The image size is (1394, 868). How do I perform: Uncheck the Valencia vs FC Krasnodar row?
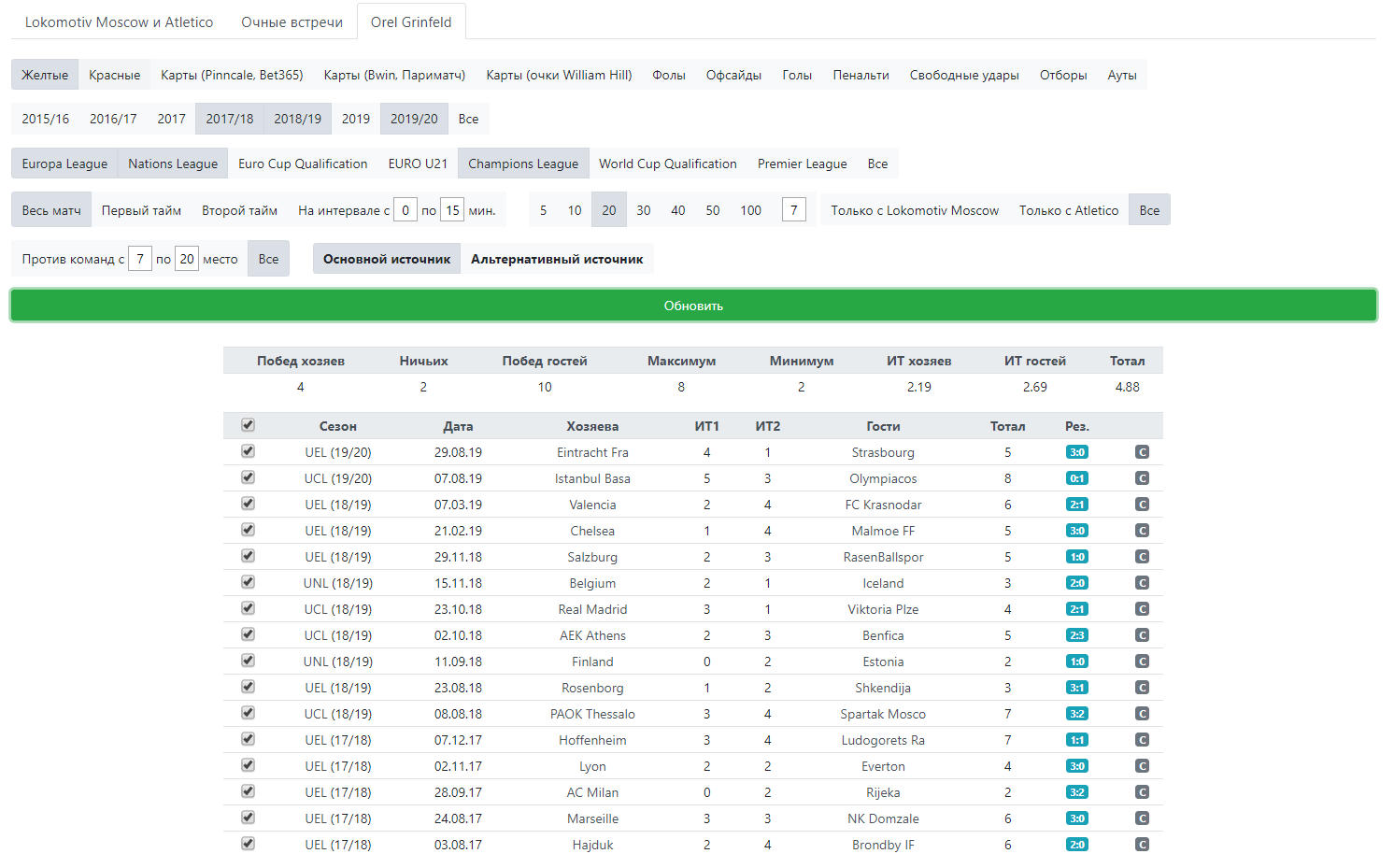click(248, 504)
